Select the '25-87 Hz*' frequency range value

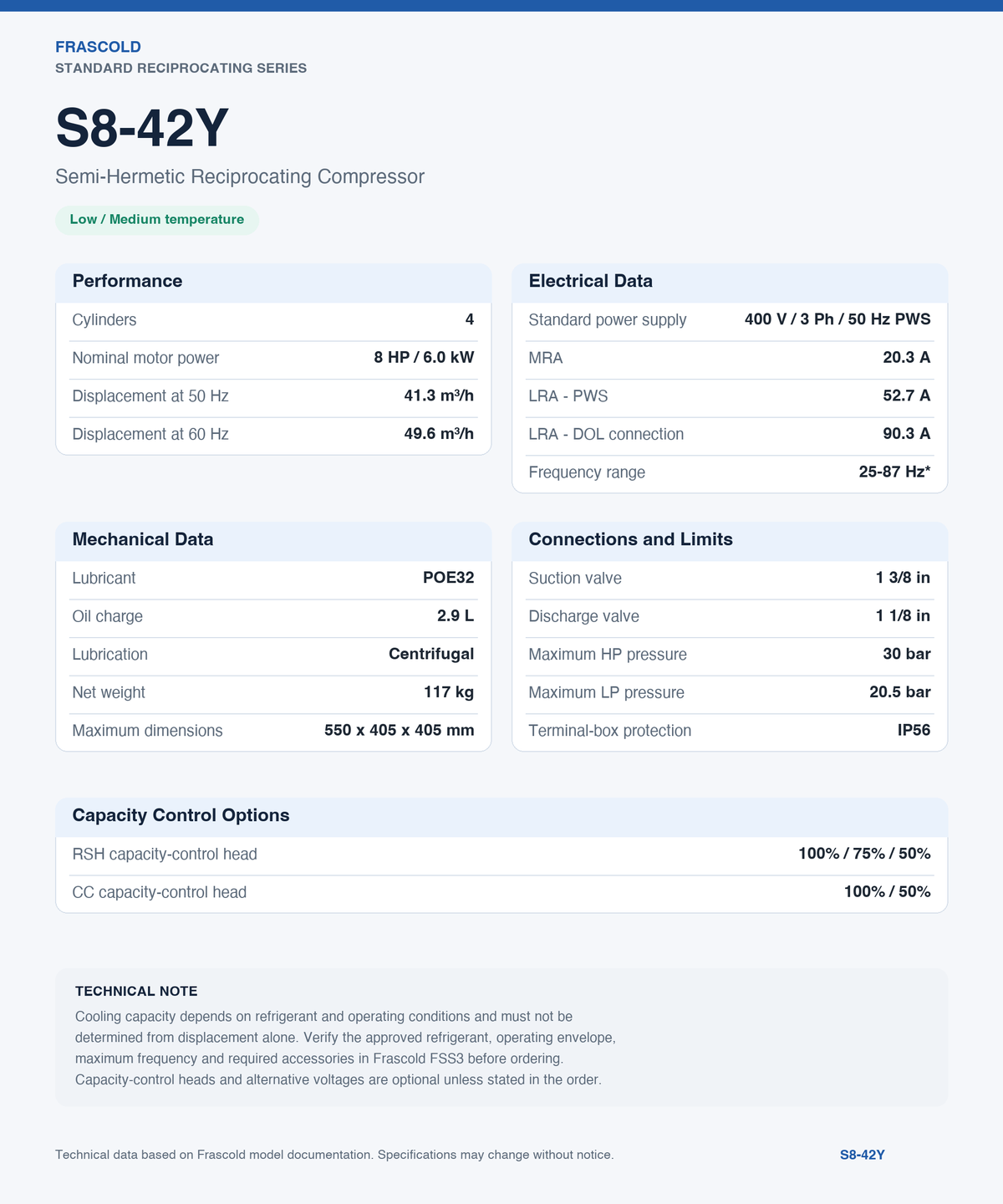tap(895, 472)
